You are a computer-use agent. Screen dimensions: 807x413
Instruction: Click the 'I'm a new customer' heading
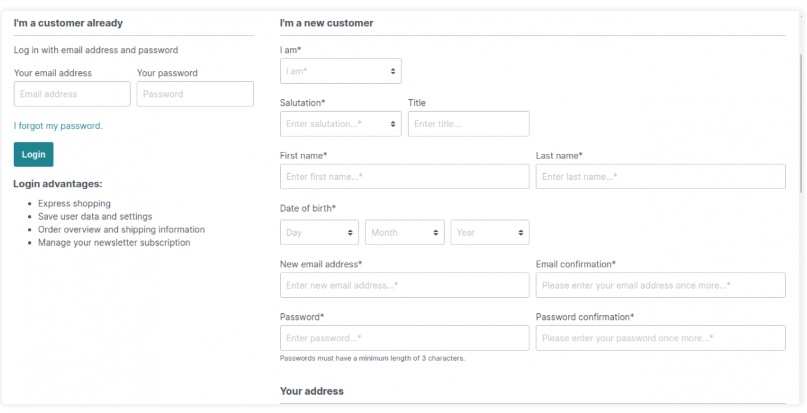point(326,23)
